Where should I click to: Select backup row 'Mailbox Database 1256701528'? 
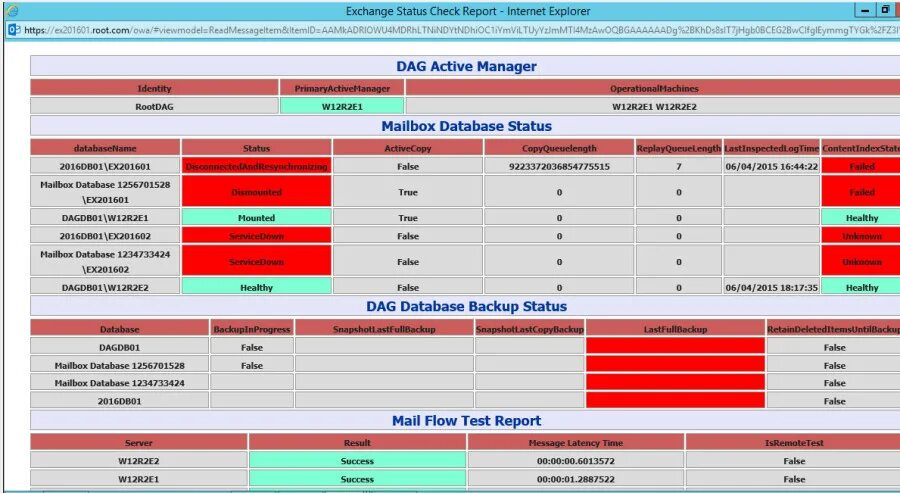click(119, 365)
